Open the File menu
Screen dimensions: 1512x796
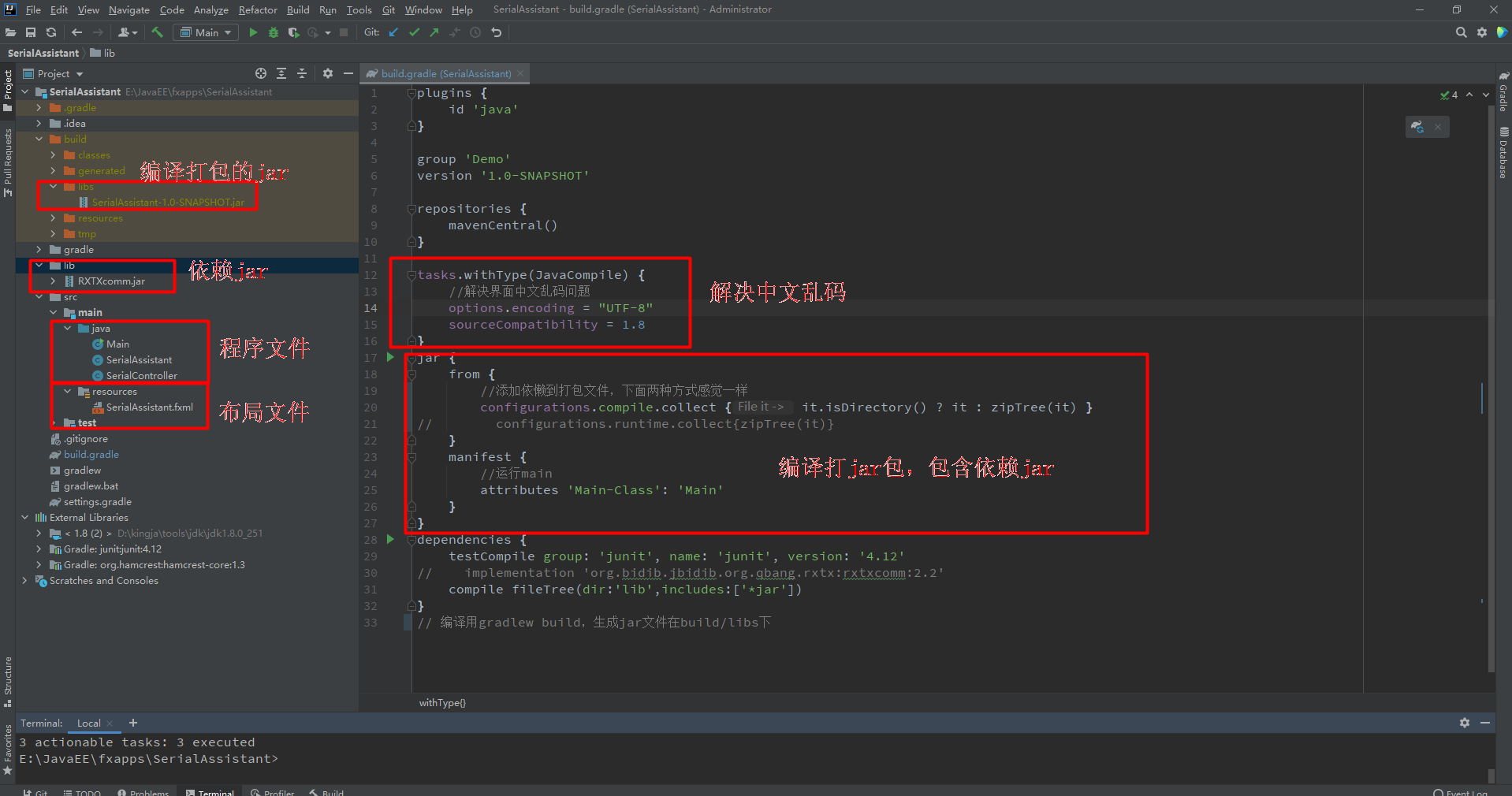33,9
